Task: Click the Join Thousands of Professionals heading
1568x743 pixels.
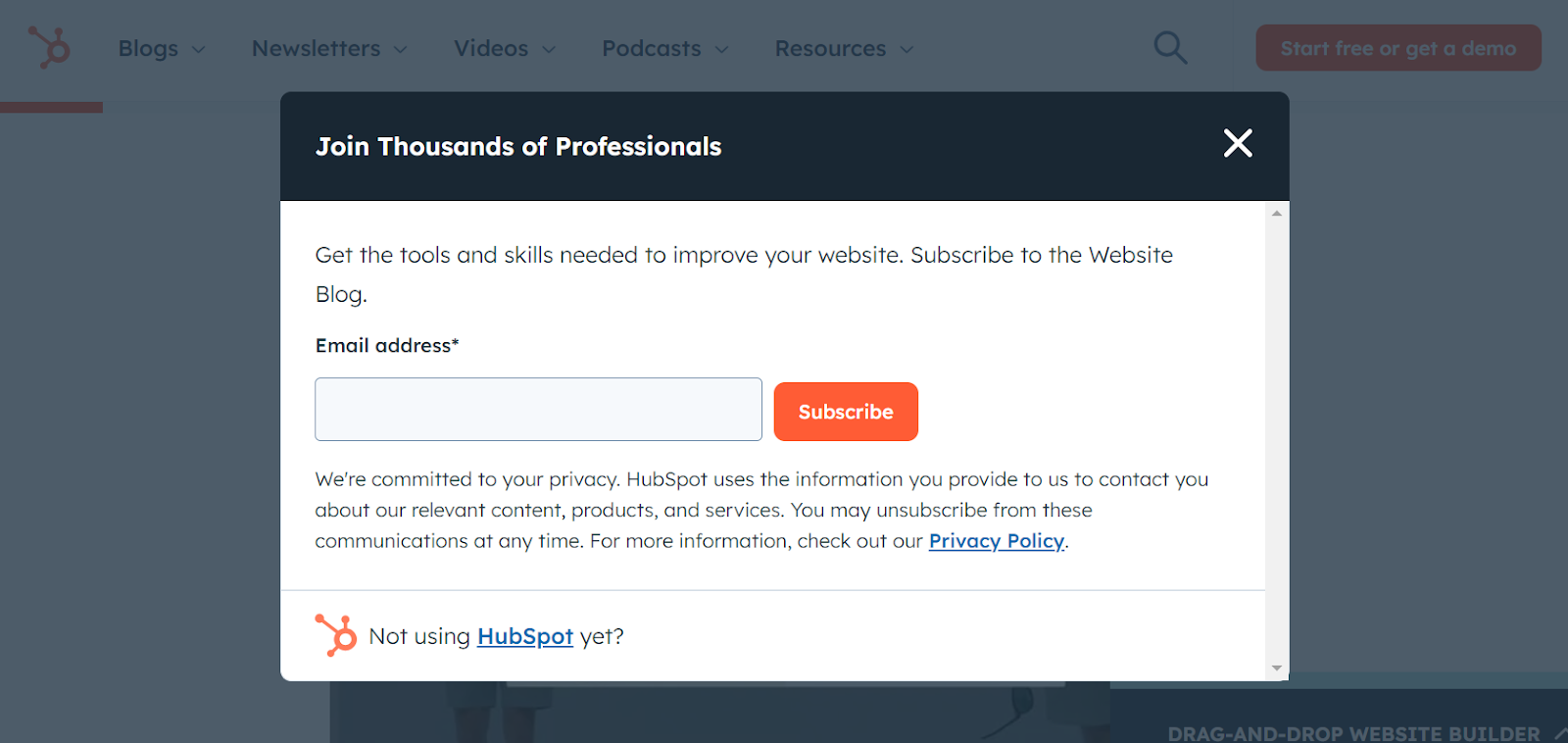Action: [x=518, y=146]
